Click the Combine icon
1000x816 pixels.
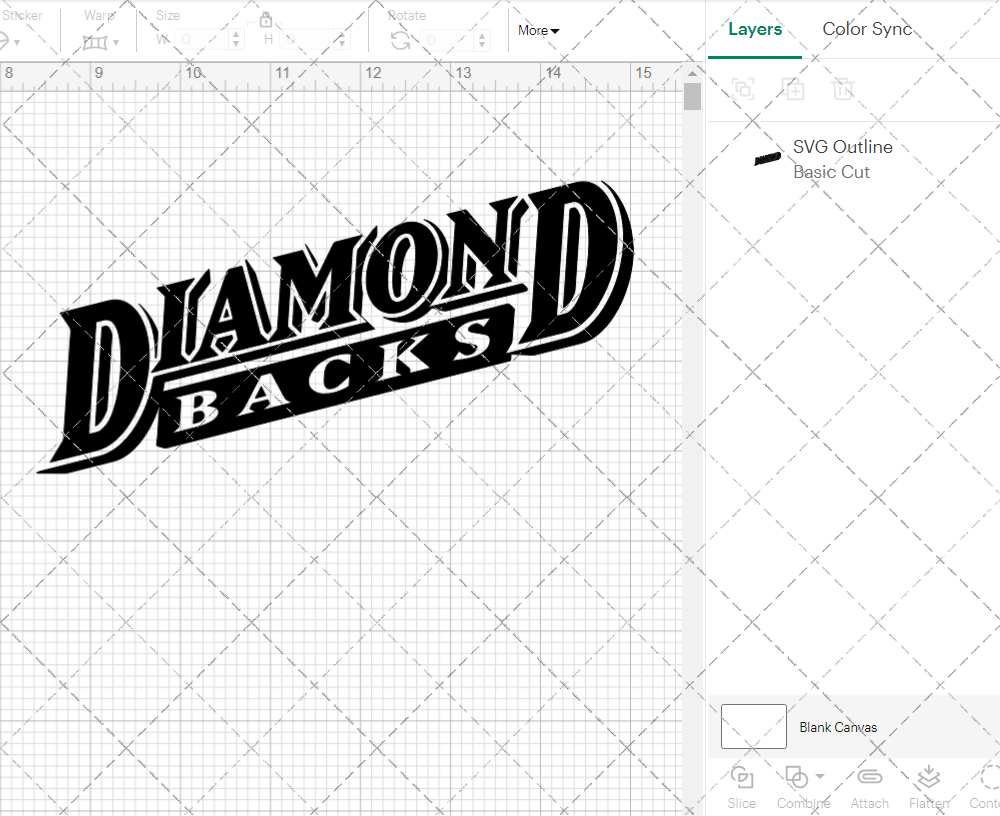click(797, 776)
